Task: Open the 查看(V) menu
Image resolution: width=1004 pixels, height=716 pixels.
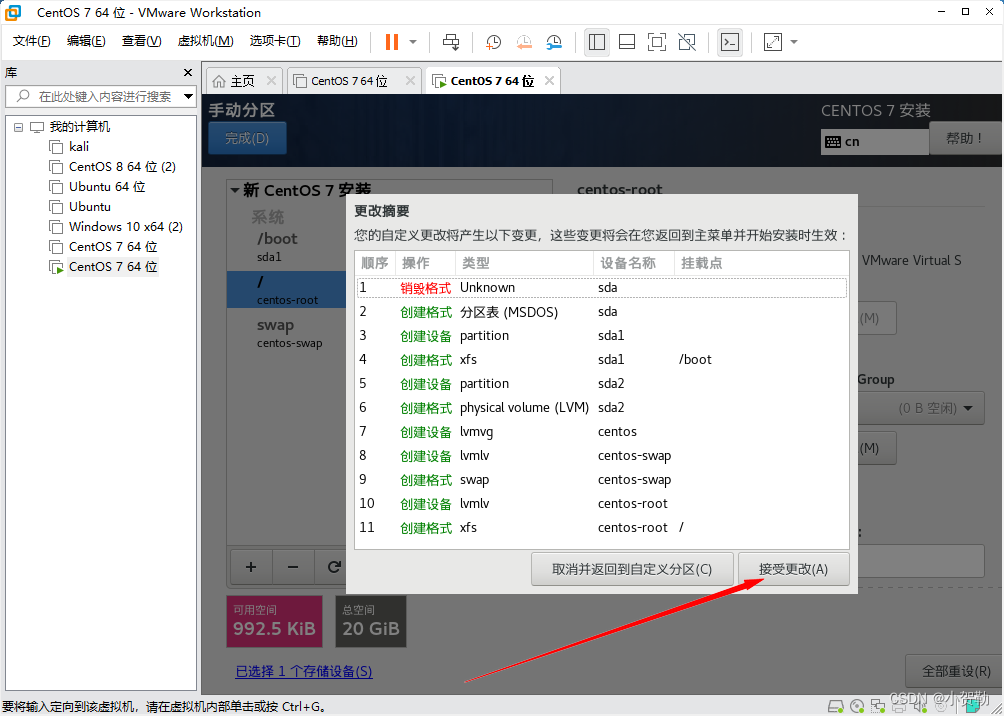Action: coord(142,42)
